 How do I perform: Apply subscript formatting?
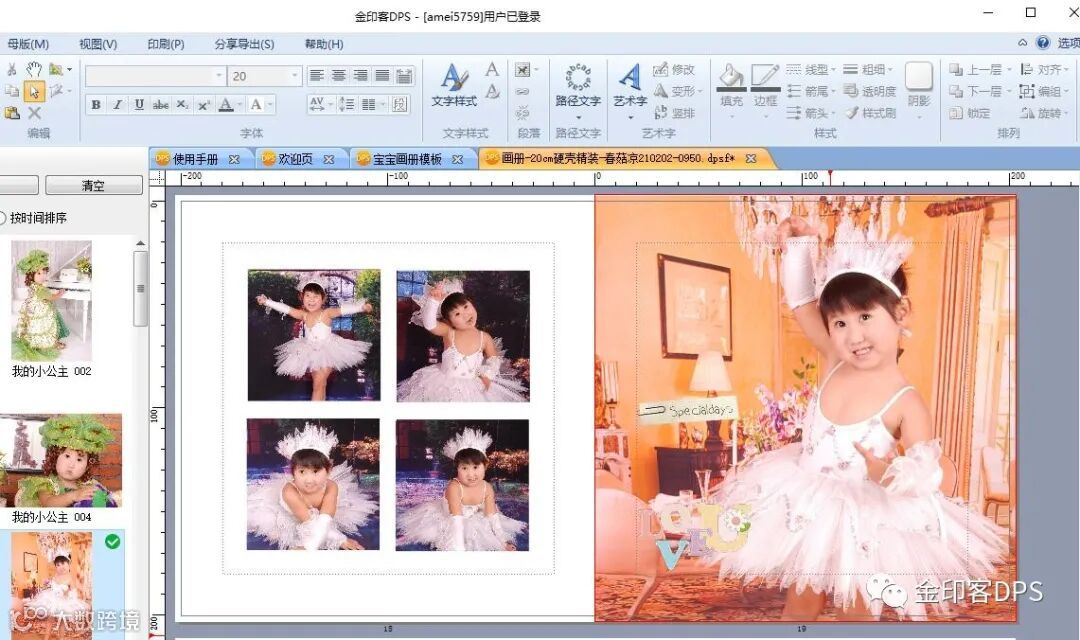coord(182,105)
